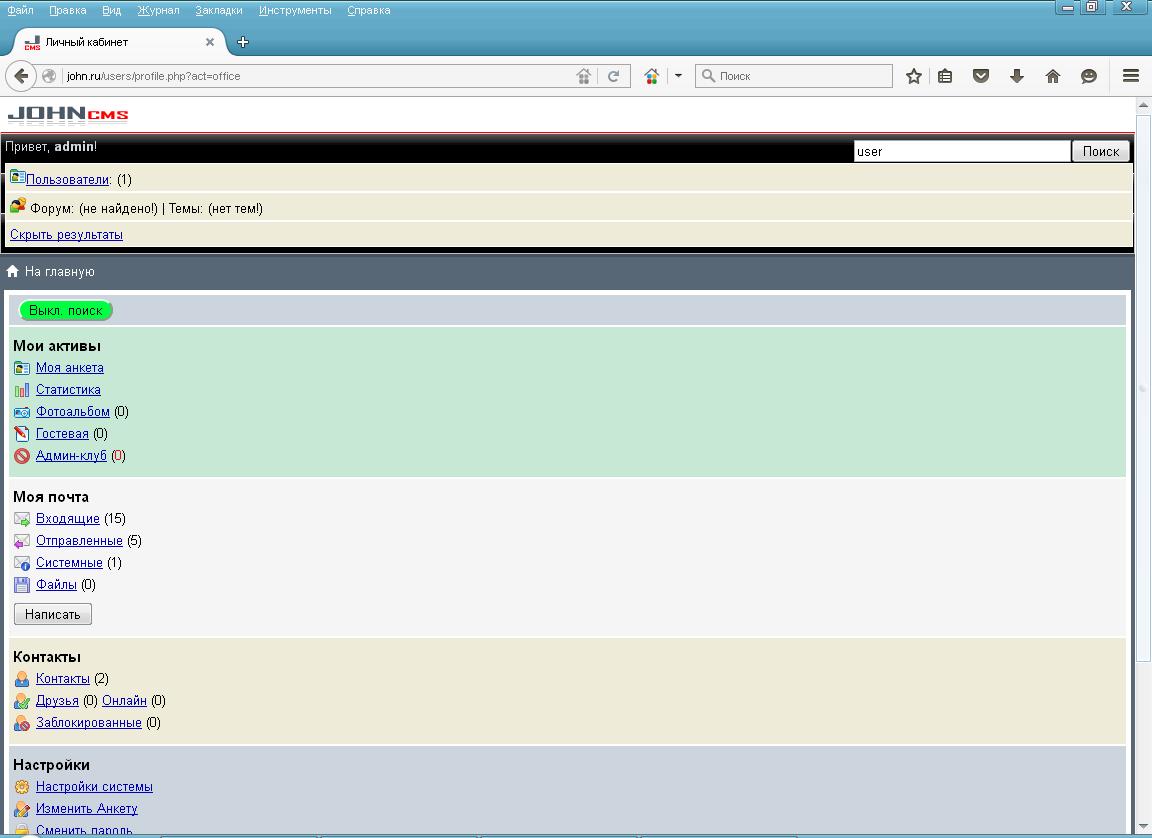Open the Файл menu

[x=20, y=10]
